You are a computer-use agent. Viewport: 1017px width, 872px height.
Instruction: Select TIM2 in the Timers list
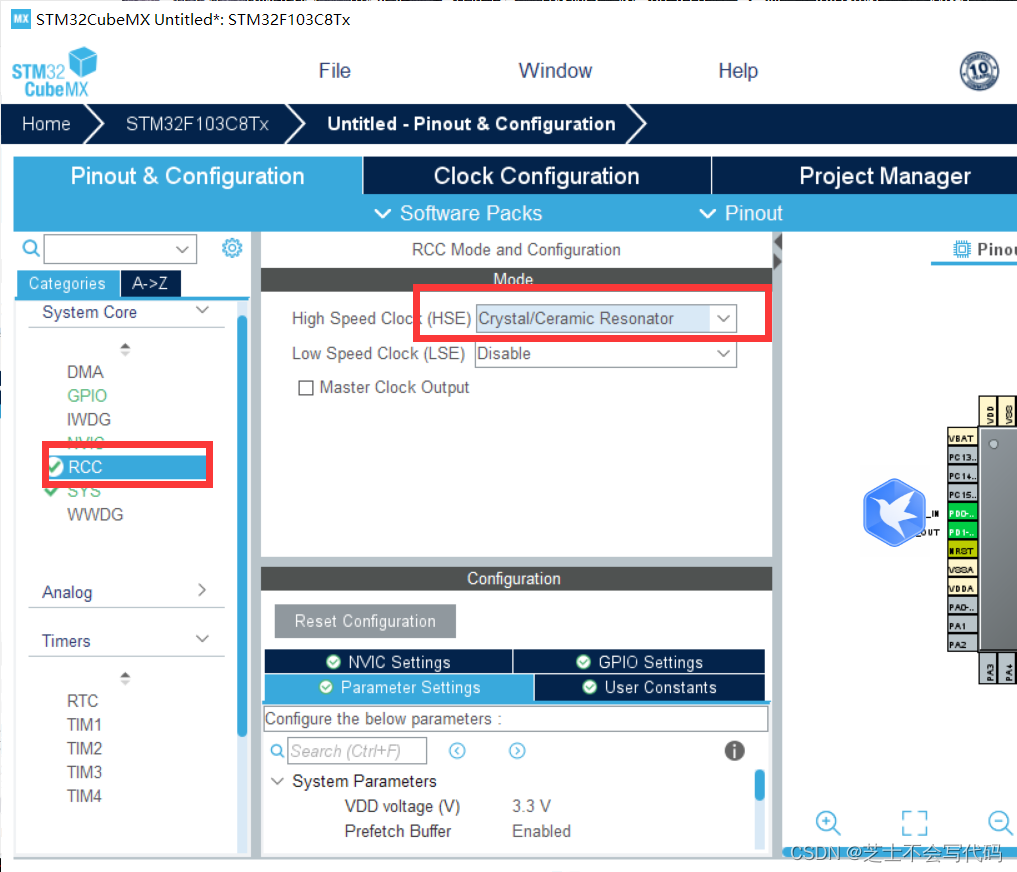[x=84, y=748]
